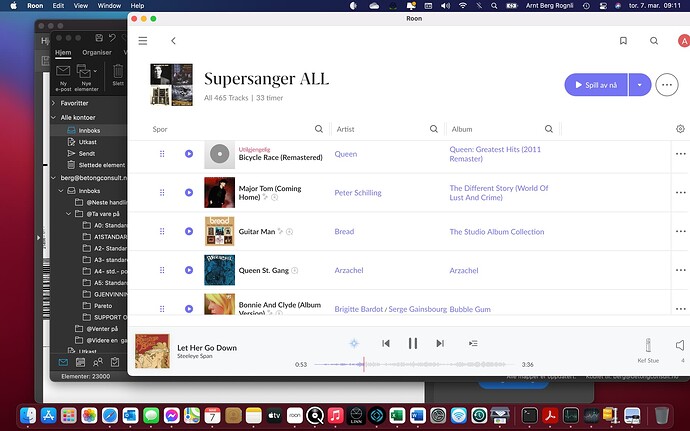The image size is (690, 431).
Task: Open the Roon hamburger menu
Action: [143, 41]
